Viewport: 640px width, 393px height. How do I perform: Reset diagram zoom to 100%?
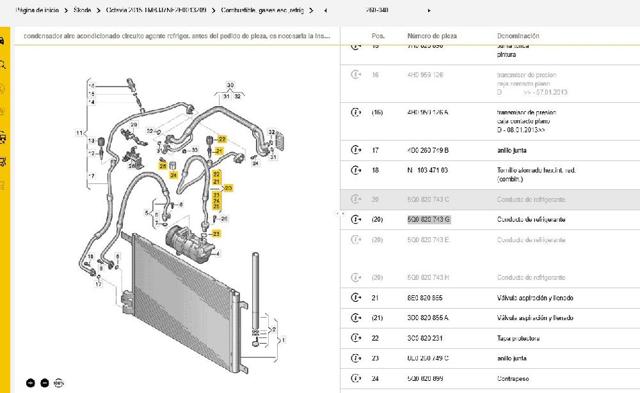tap(59, 383)
